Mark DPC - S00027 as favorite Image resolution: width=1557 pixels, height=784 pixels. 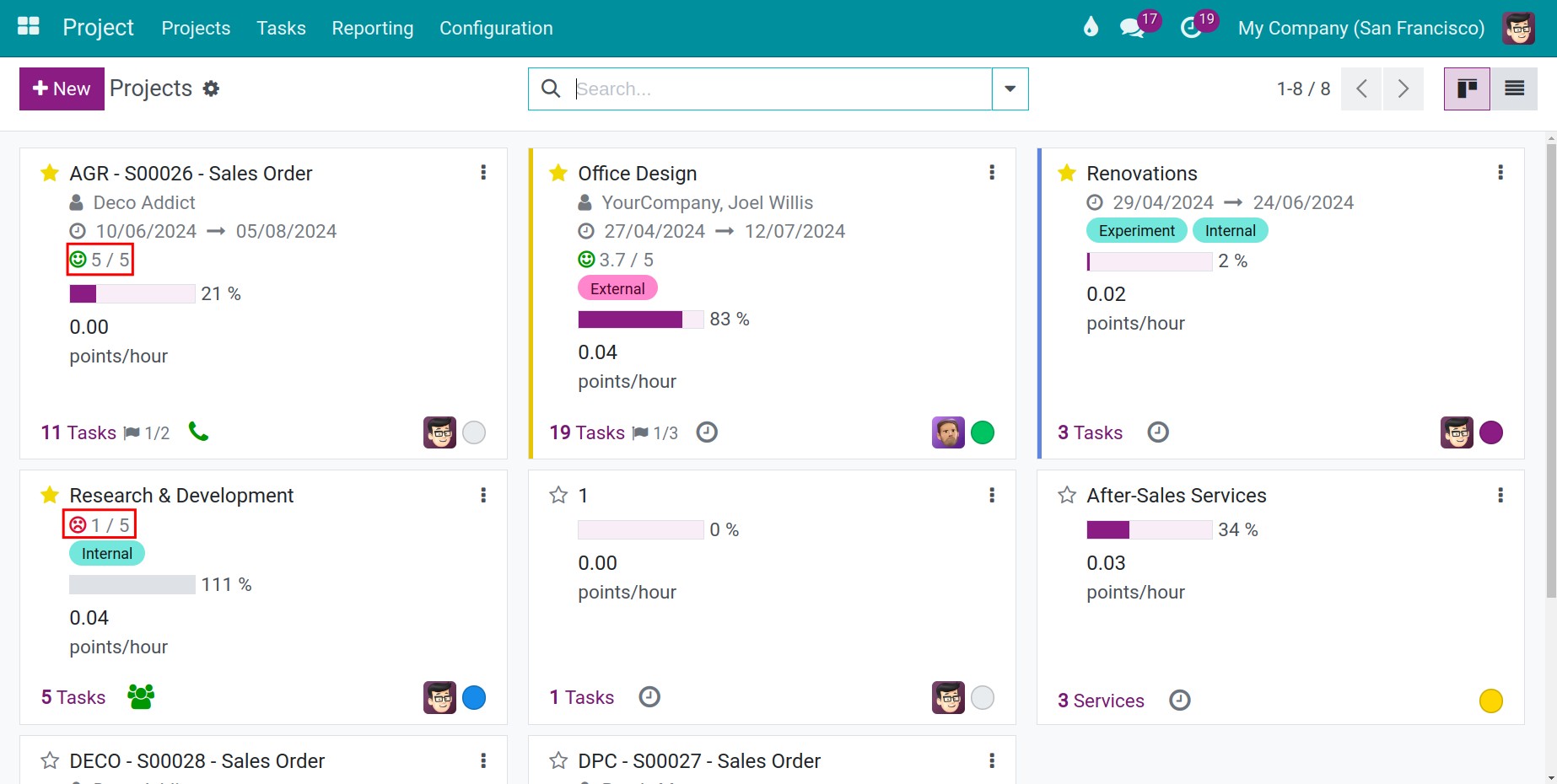click(558, 760)
